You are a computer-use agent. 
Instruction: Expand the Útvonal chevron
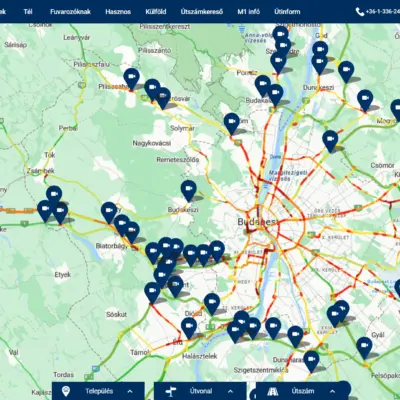pos(230,391)
